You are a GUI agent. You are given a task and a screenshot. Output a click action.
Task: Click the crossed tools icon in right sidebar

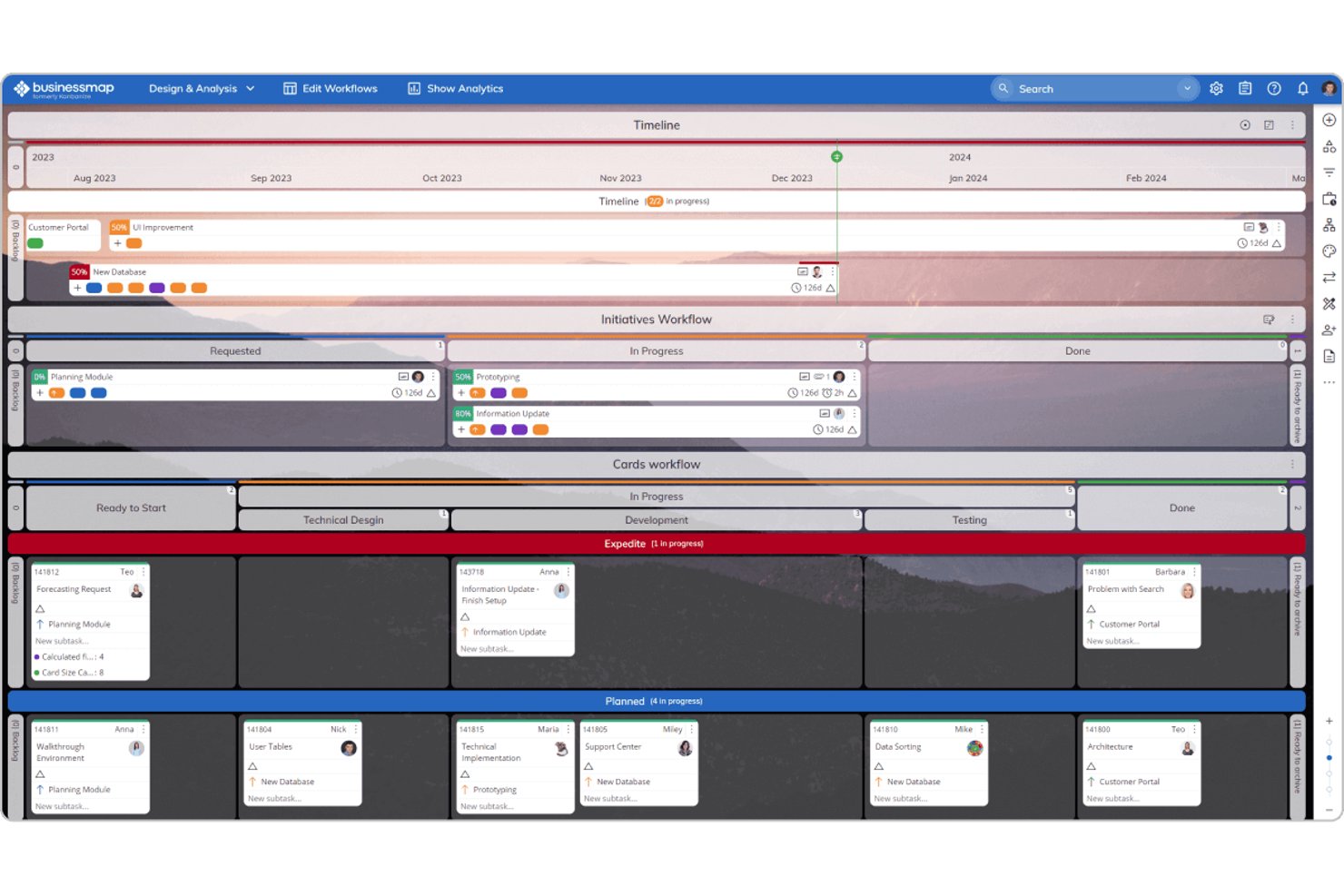click(1329, 303)
